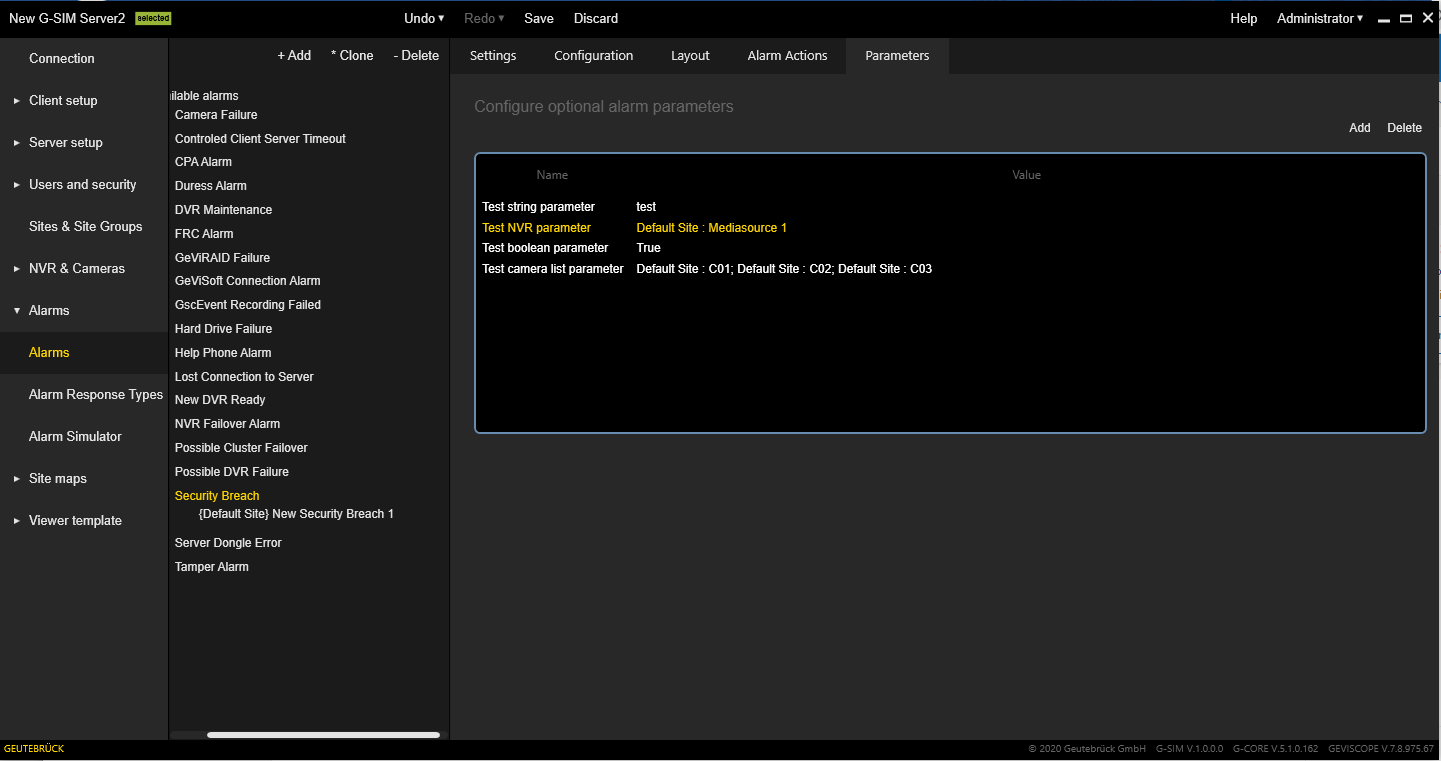Image resolution: width=1441 pixels, height=761 pixels.
Task: Select NVR Failover Alarm type
Action: click(x=227, y=424)
